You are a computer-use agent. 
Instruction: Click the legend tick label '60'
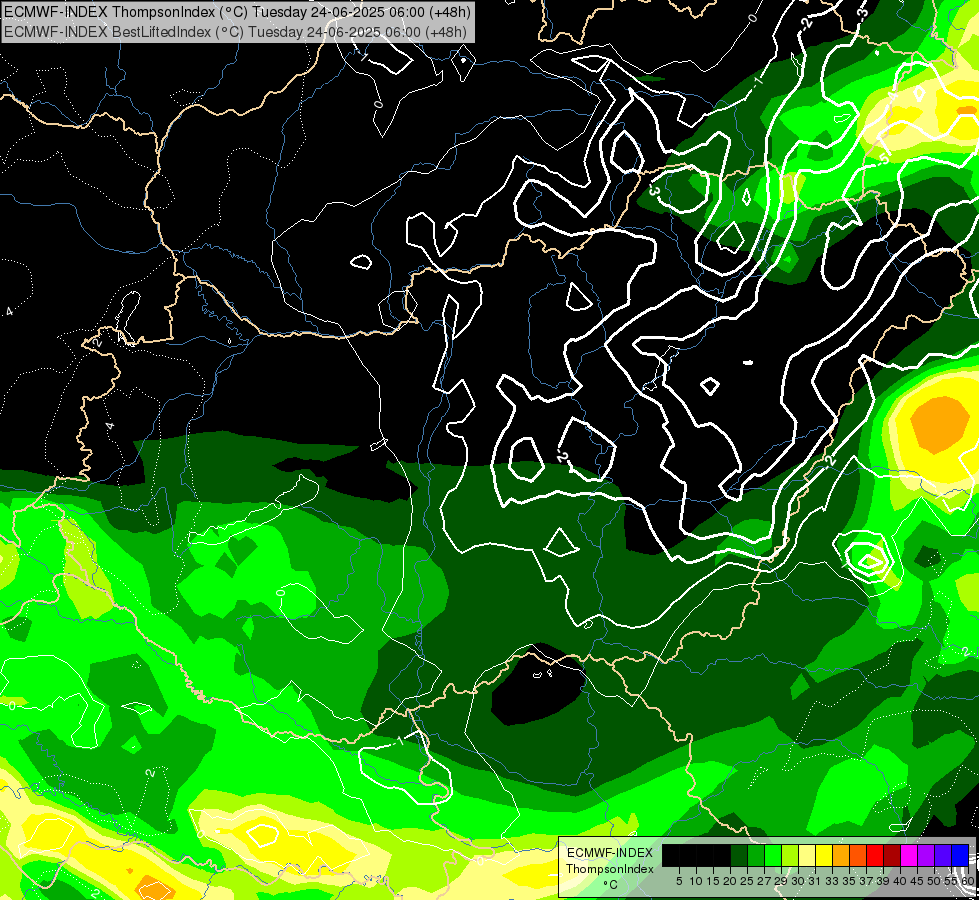click(x=968, y=881)
